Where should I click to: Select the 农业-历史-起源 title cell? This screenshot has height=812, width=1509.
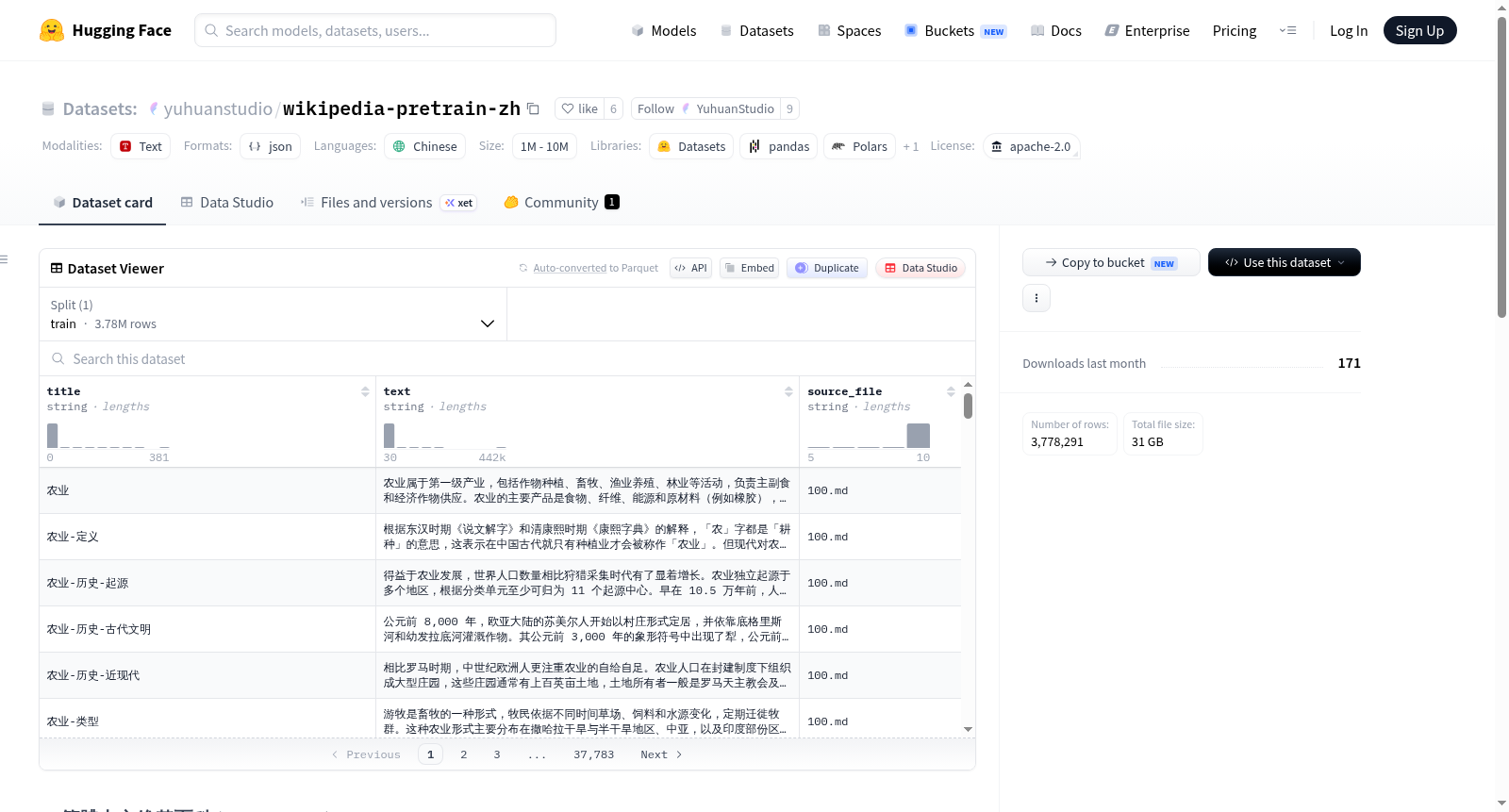[207, 583]
